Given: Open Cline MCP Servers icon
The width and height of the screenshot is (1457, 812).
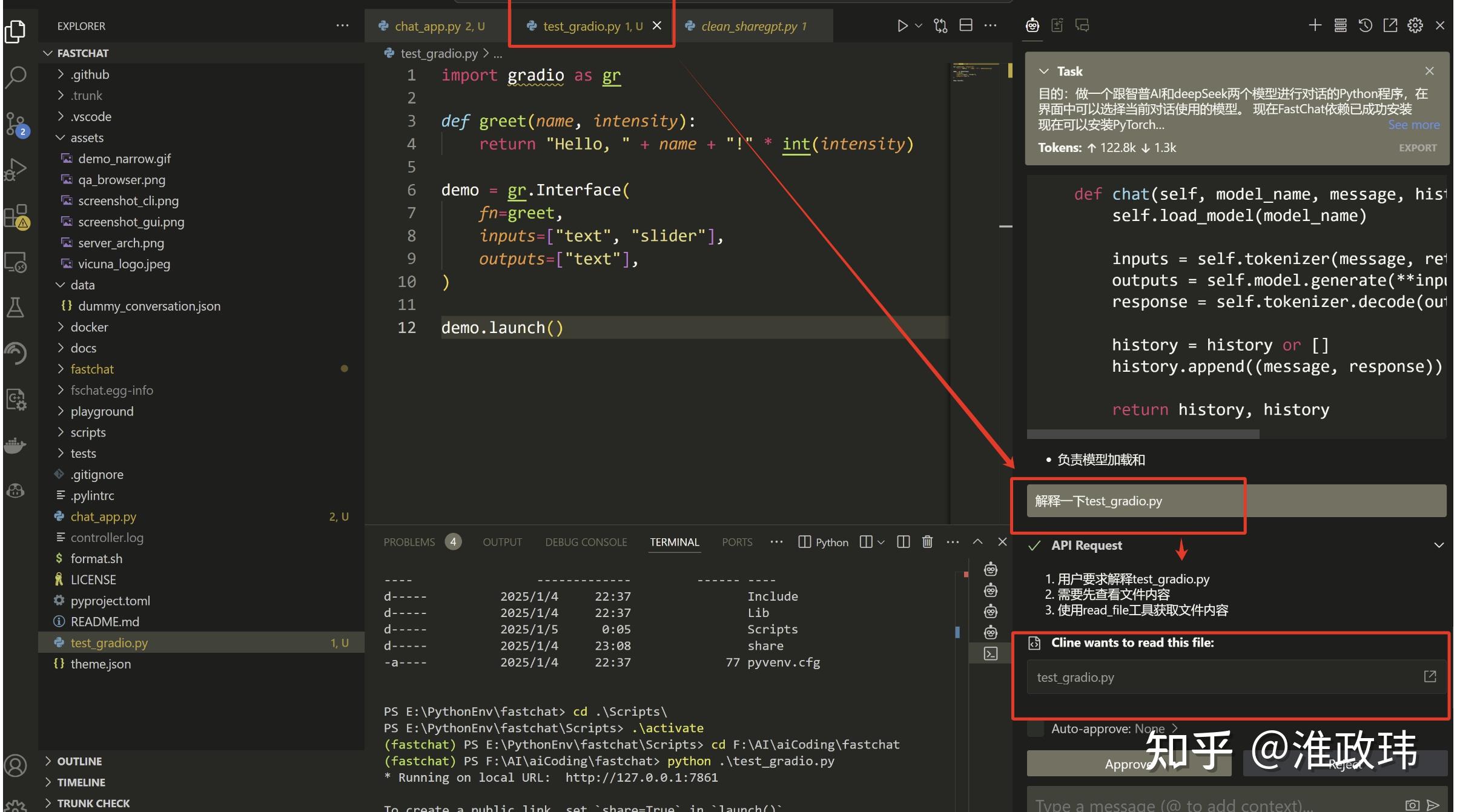Looking at the screenshot, I should tap(1340, 25).
